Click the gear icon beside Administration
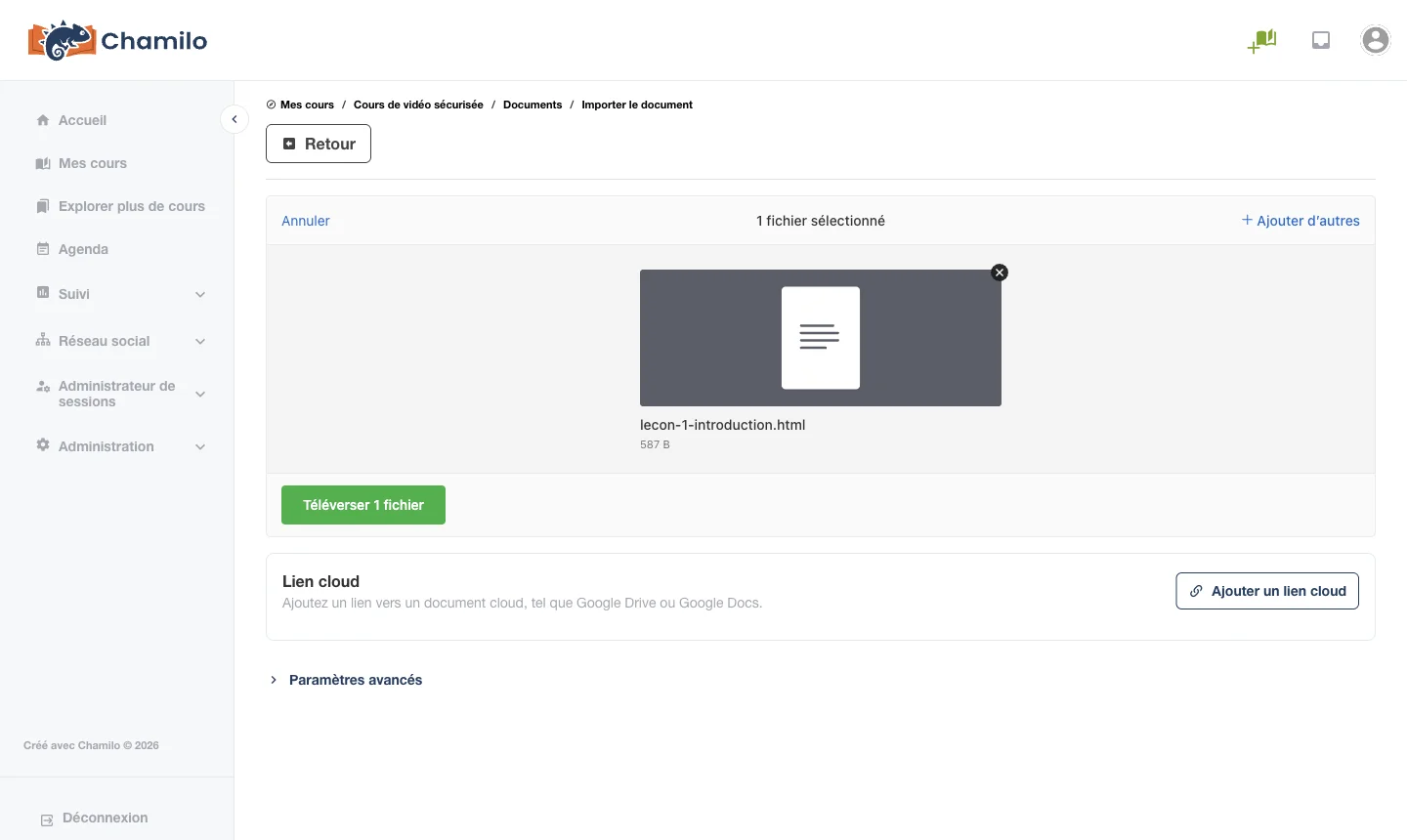 [43, 445]
